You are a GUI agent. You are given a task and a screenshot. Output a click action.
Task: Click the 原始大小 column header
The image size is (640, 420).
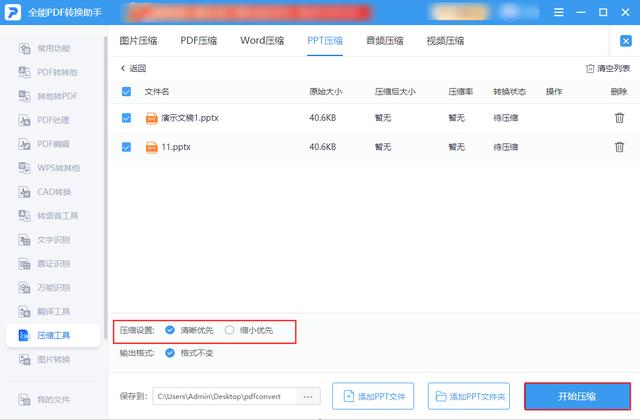click(x=325, y=91)
